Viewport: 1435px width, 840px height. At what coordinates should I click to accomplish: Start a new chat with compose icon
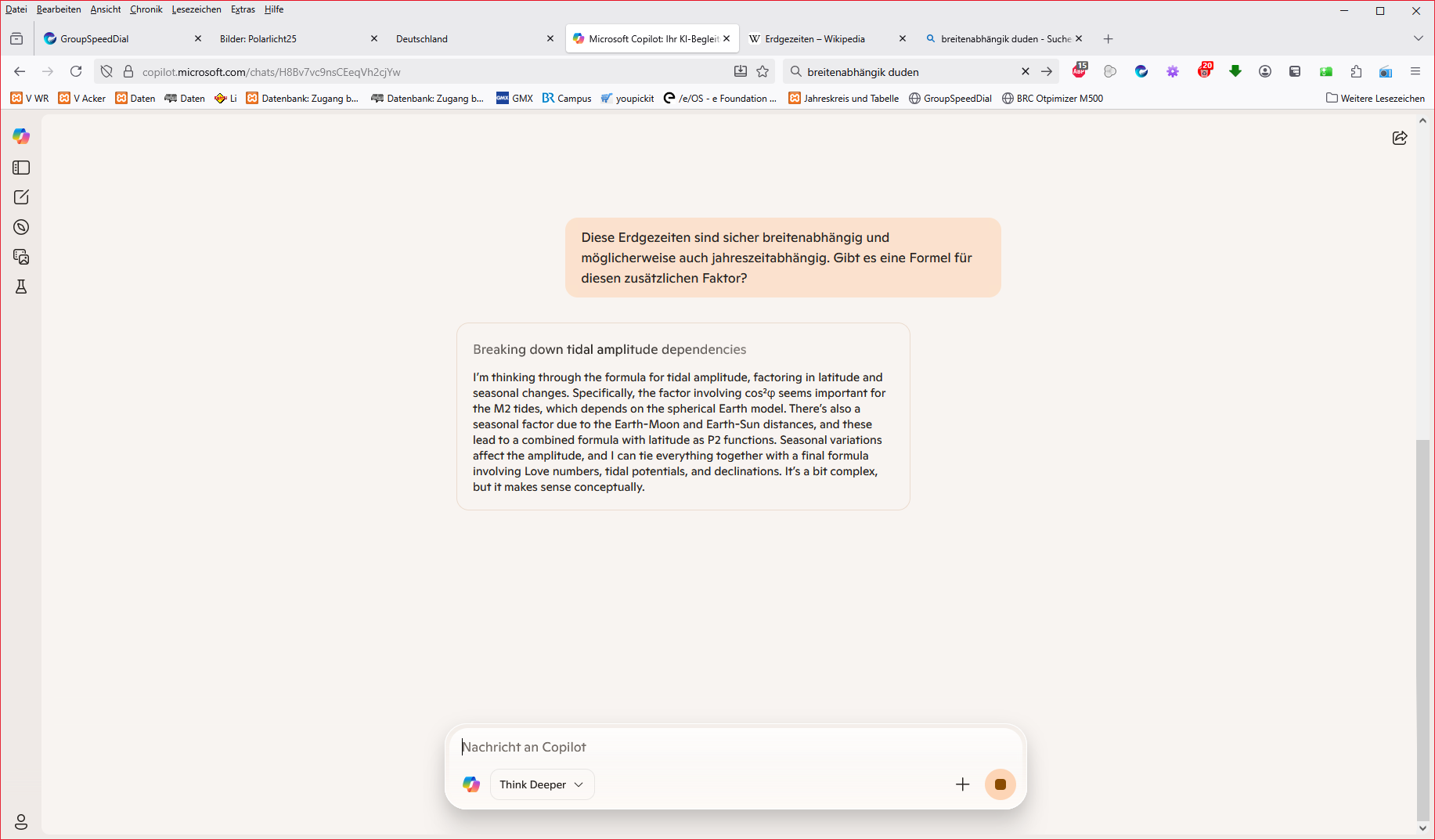click(21, 197)
